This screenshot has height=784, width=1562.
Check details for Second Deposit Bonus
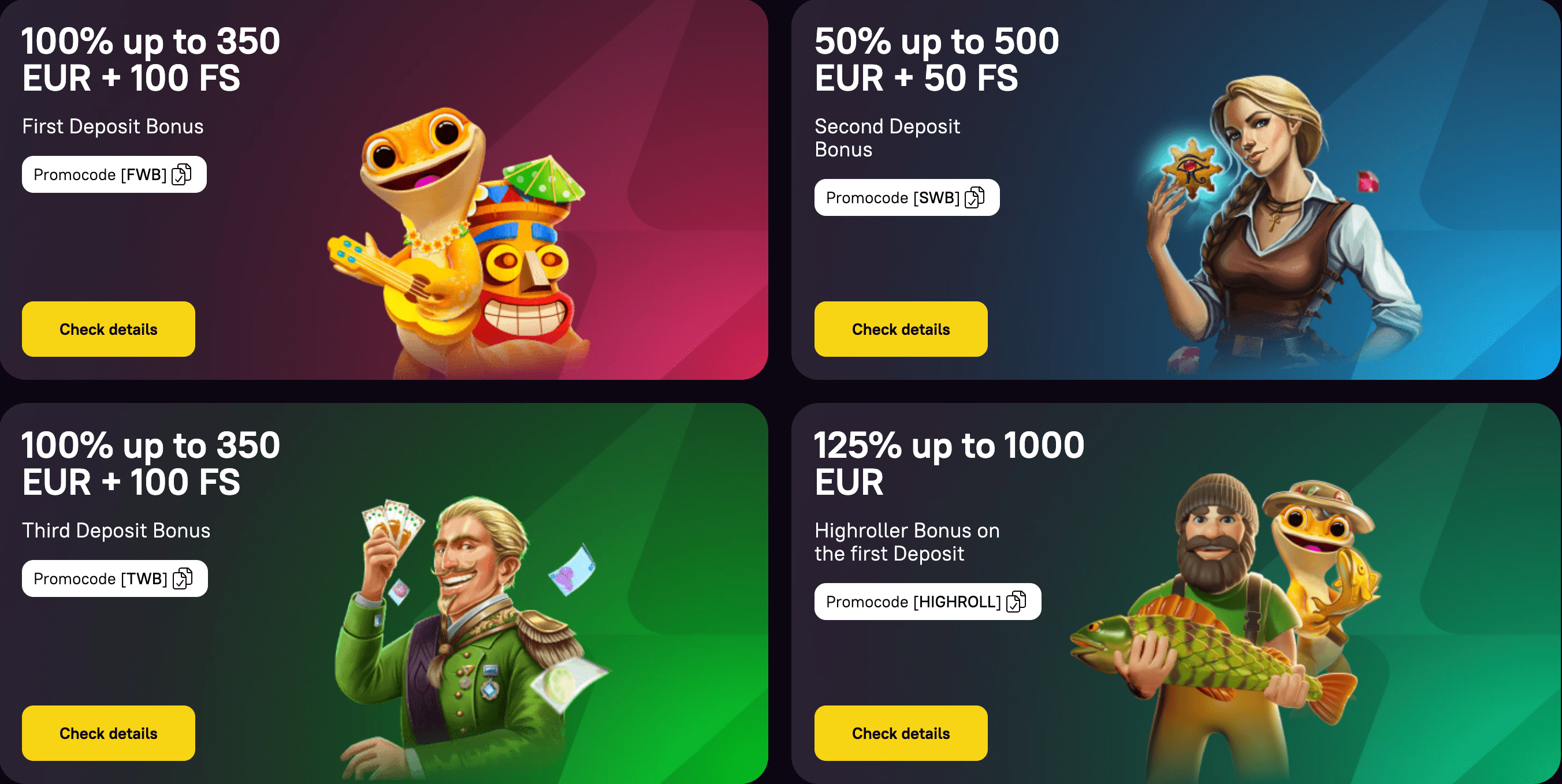[901, 329]
